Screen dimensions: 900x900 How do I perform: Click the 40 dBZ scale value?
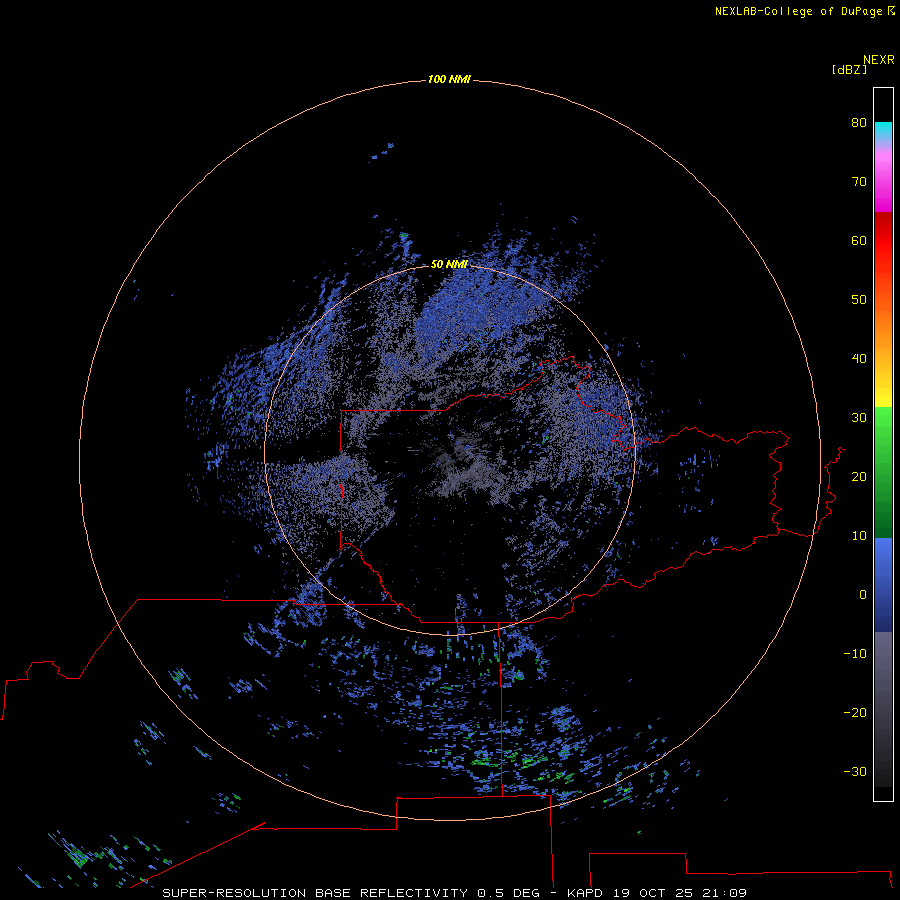[x=859, y=359]
